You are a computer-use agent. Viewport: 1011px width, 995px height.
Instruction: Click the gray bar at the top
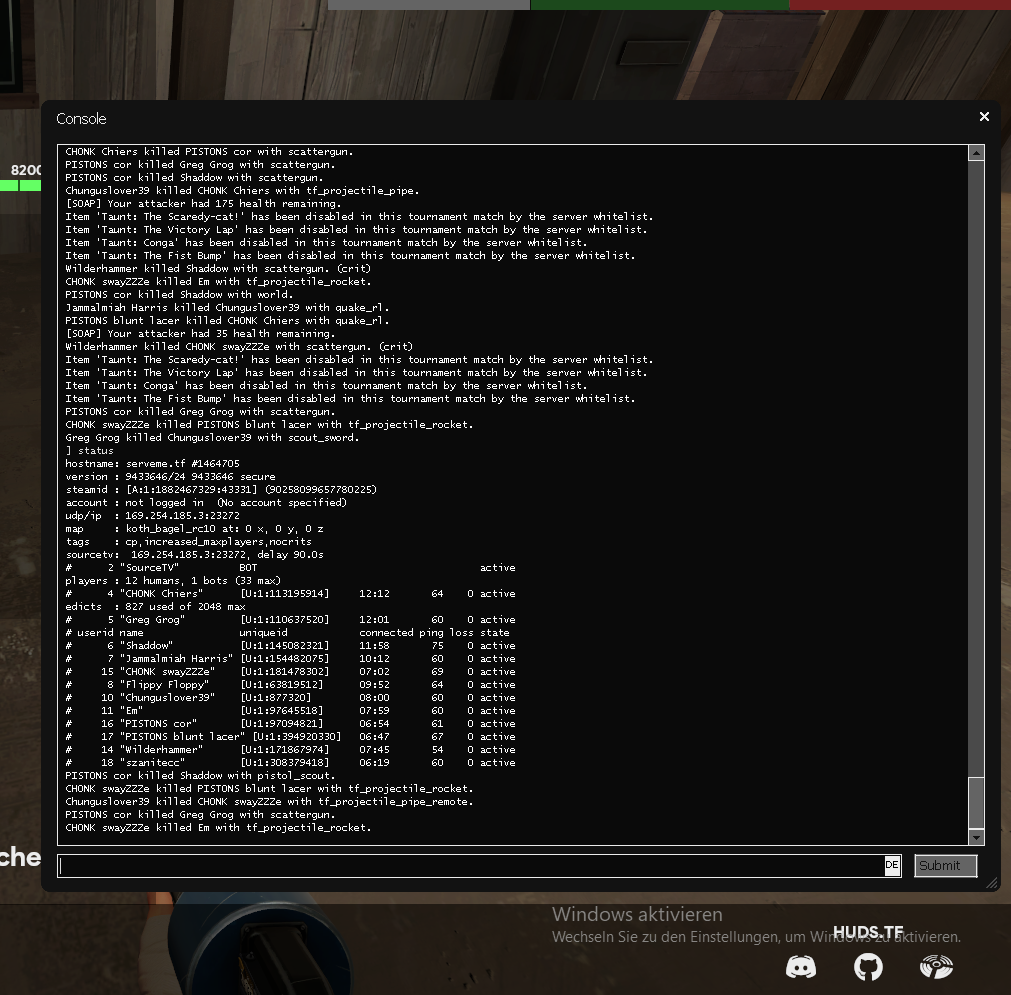(428, 5)
